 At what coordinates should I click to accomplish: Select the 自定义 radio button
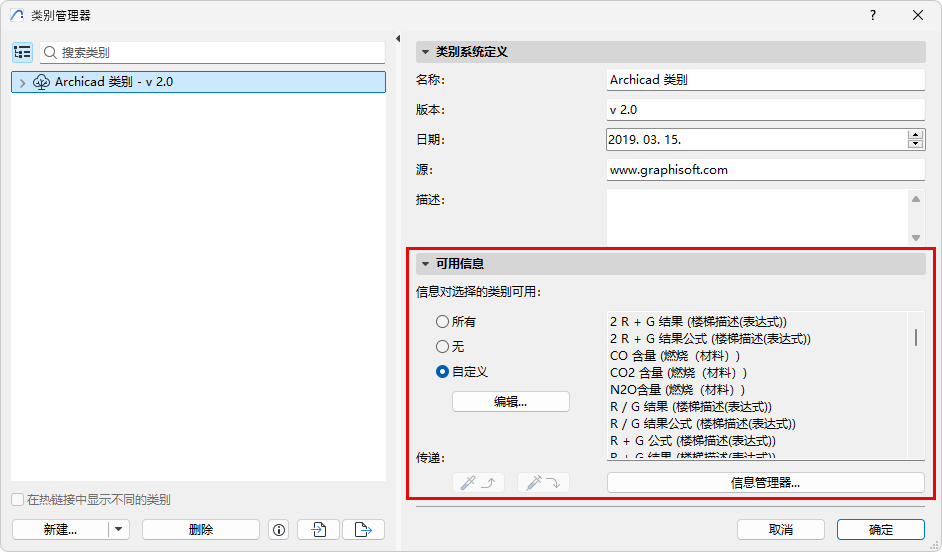[x=442, y=372]
